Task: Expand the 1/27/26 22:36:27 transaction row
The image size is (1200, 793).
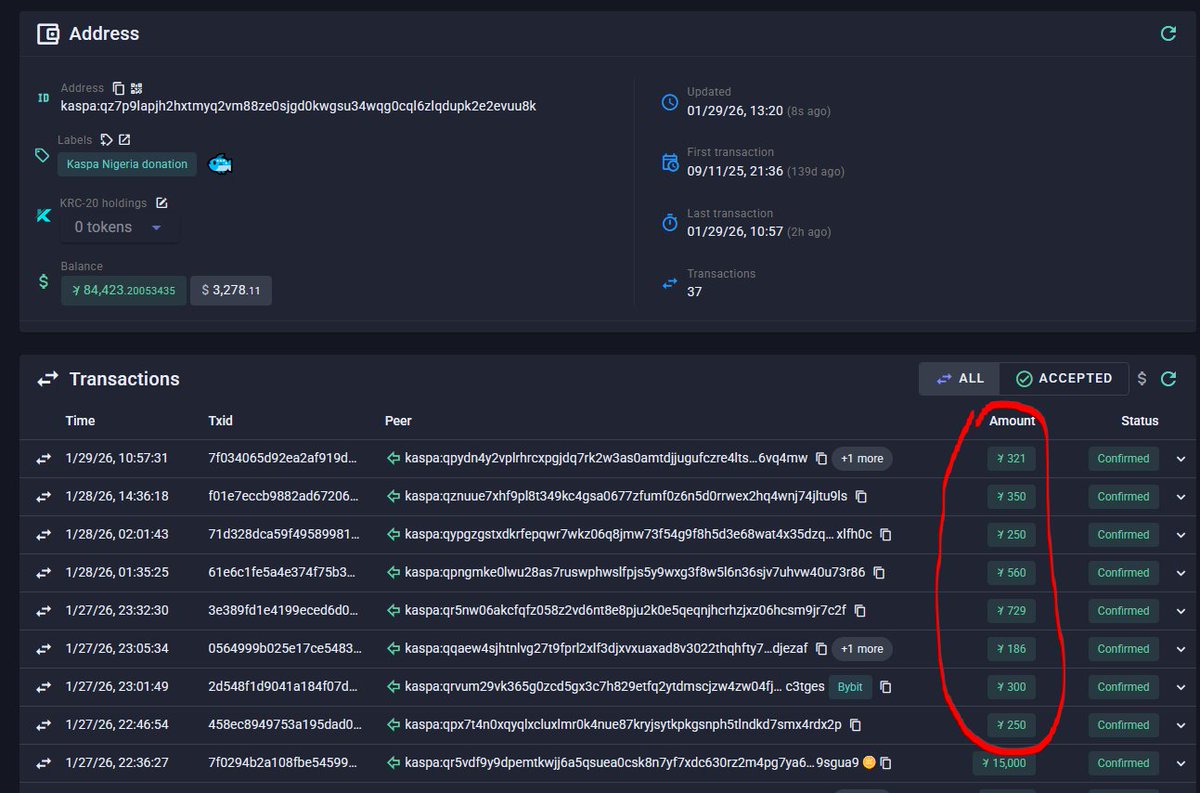Action: [1182, 763]
